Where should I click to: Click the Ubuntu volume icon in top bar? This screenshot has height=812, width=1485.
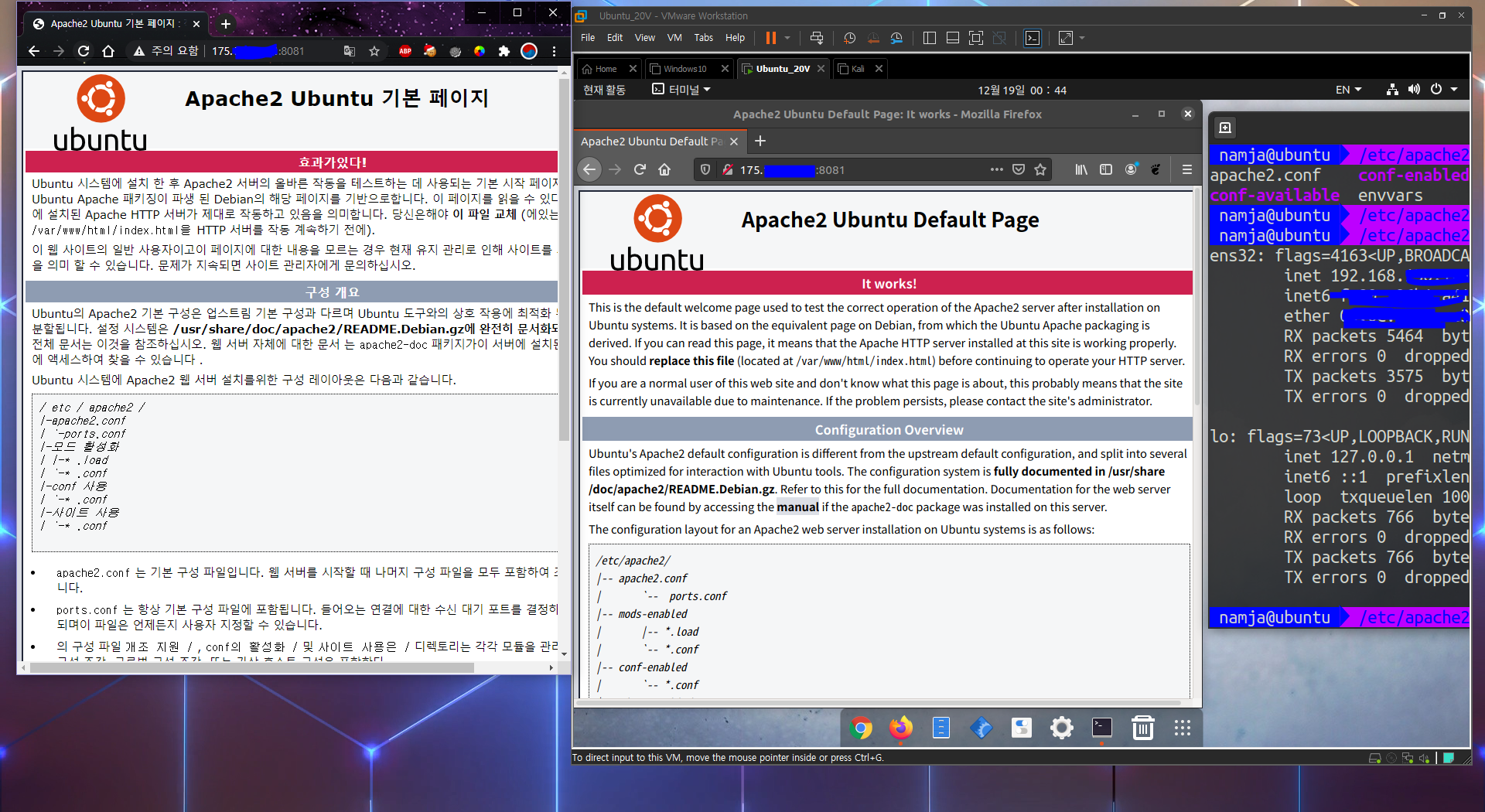(x=1414, y=90)
